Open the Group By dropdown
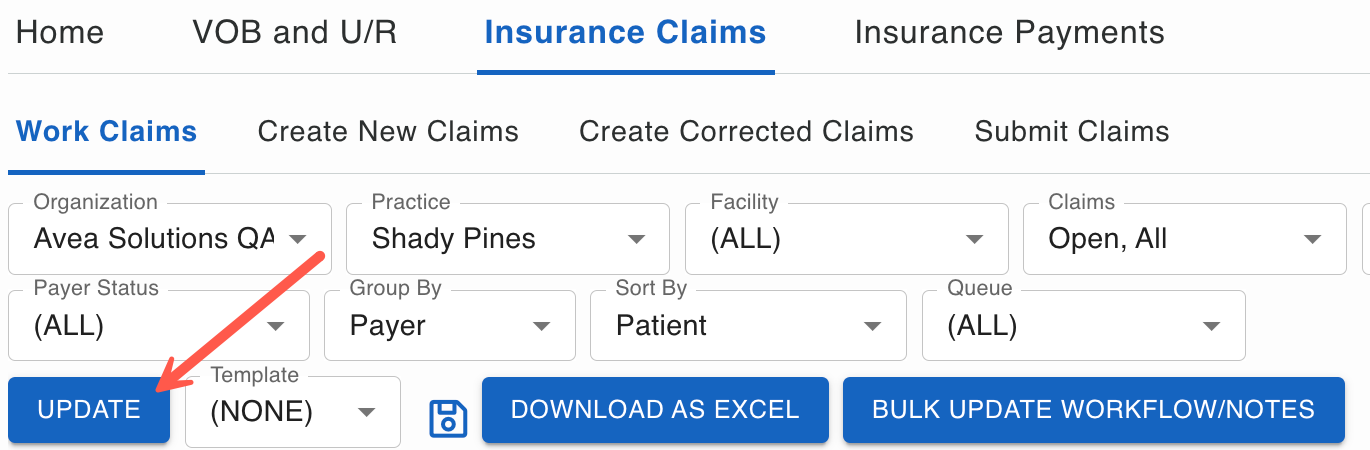 pos(449,326)
